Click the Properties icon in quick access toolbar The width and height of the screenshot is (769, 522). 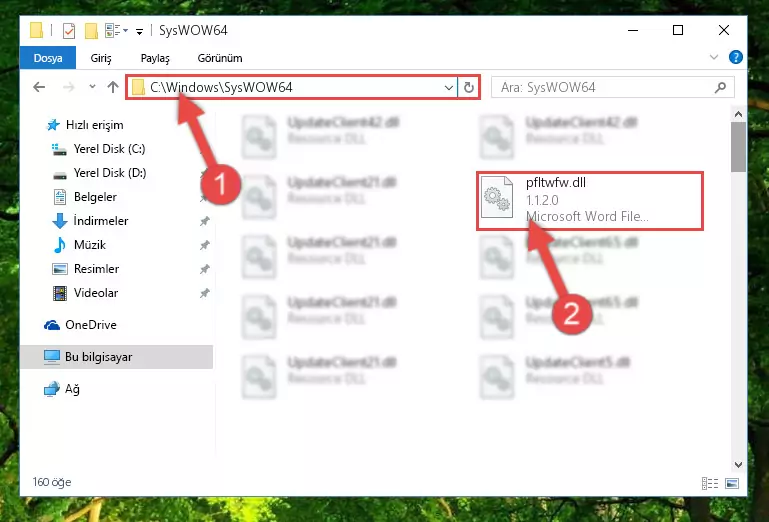tap(69, 31)
